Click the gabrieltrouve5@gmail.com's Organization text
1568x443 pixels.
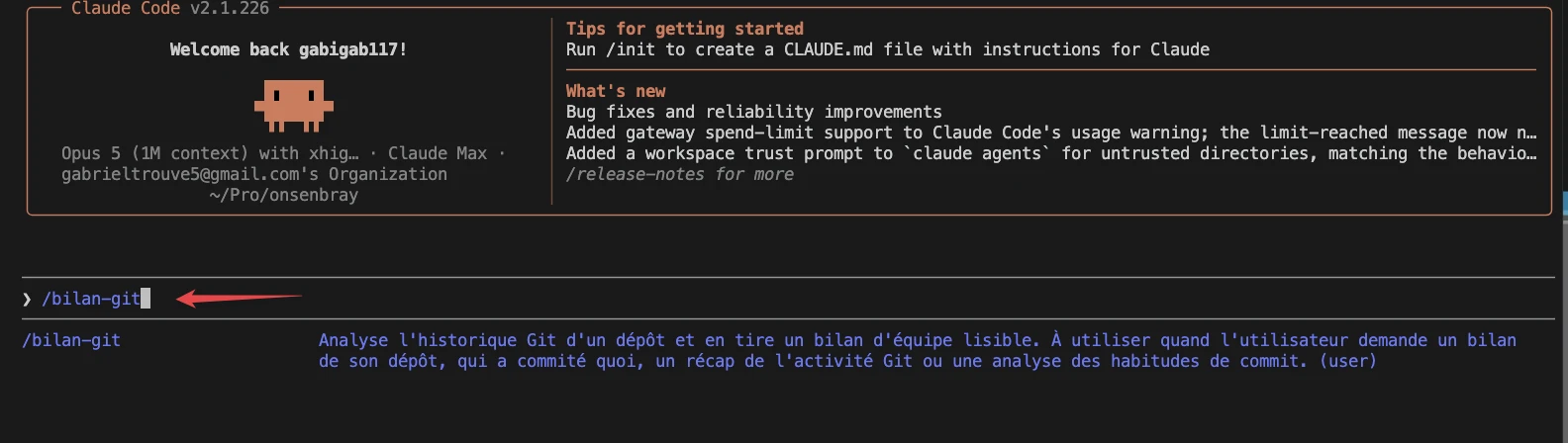point(254,174)
